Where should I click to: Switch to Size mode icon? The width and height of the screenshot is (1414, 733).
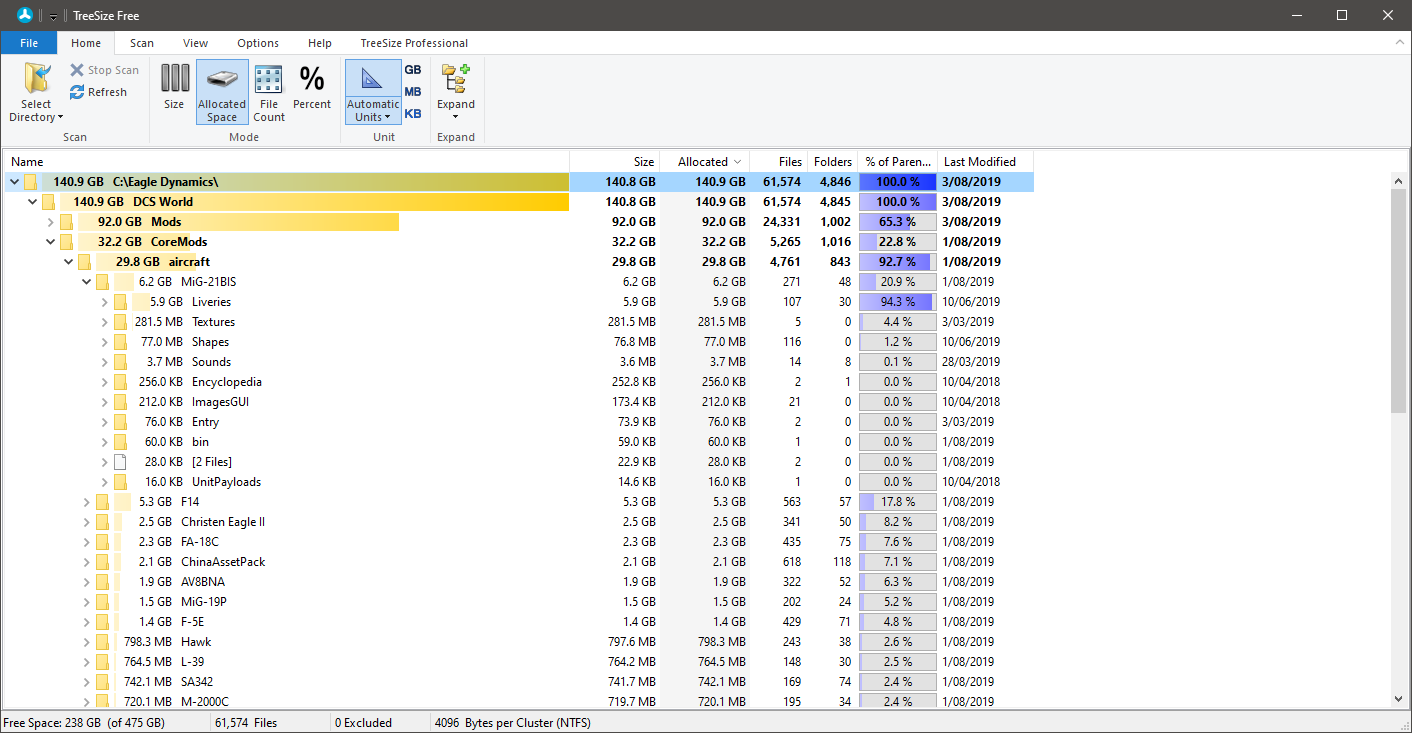pyautogui.click(x=174, y=78)
